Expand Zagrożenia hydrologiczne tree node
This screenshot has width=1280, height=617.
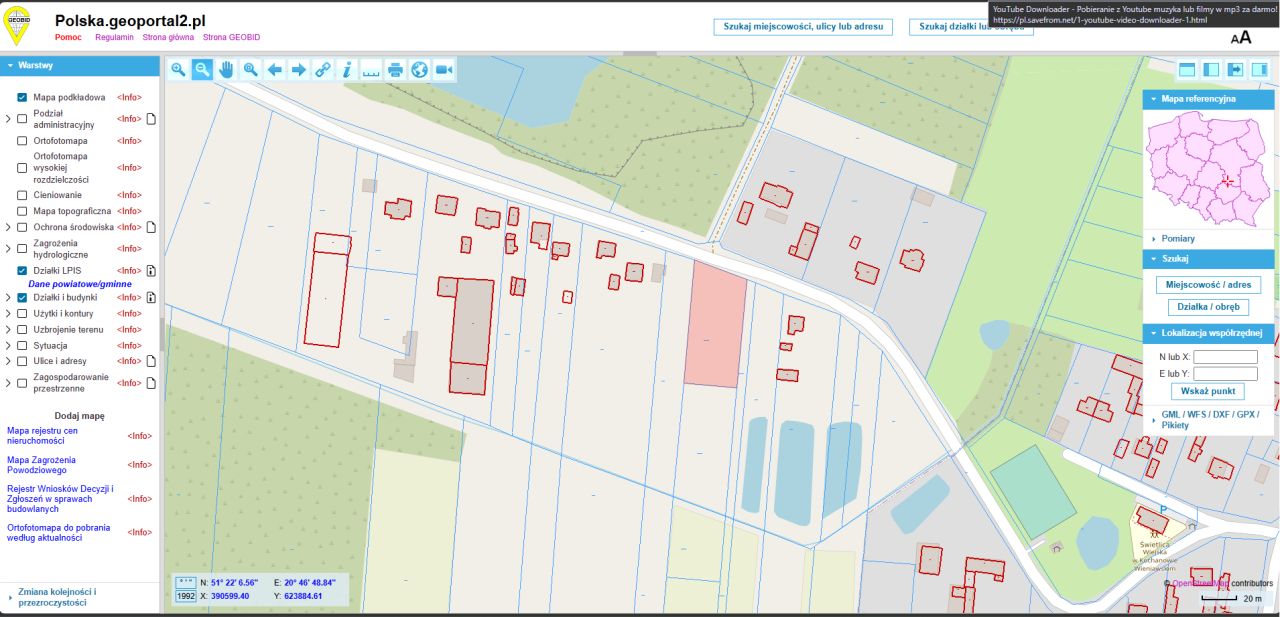tap(8, 249)
